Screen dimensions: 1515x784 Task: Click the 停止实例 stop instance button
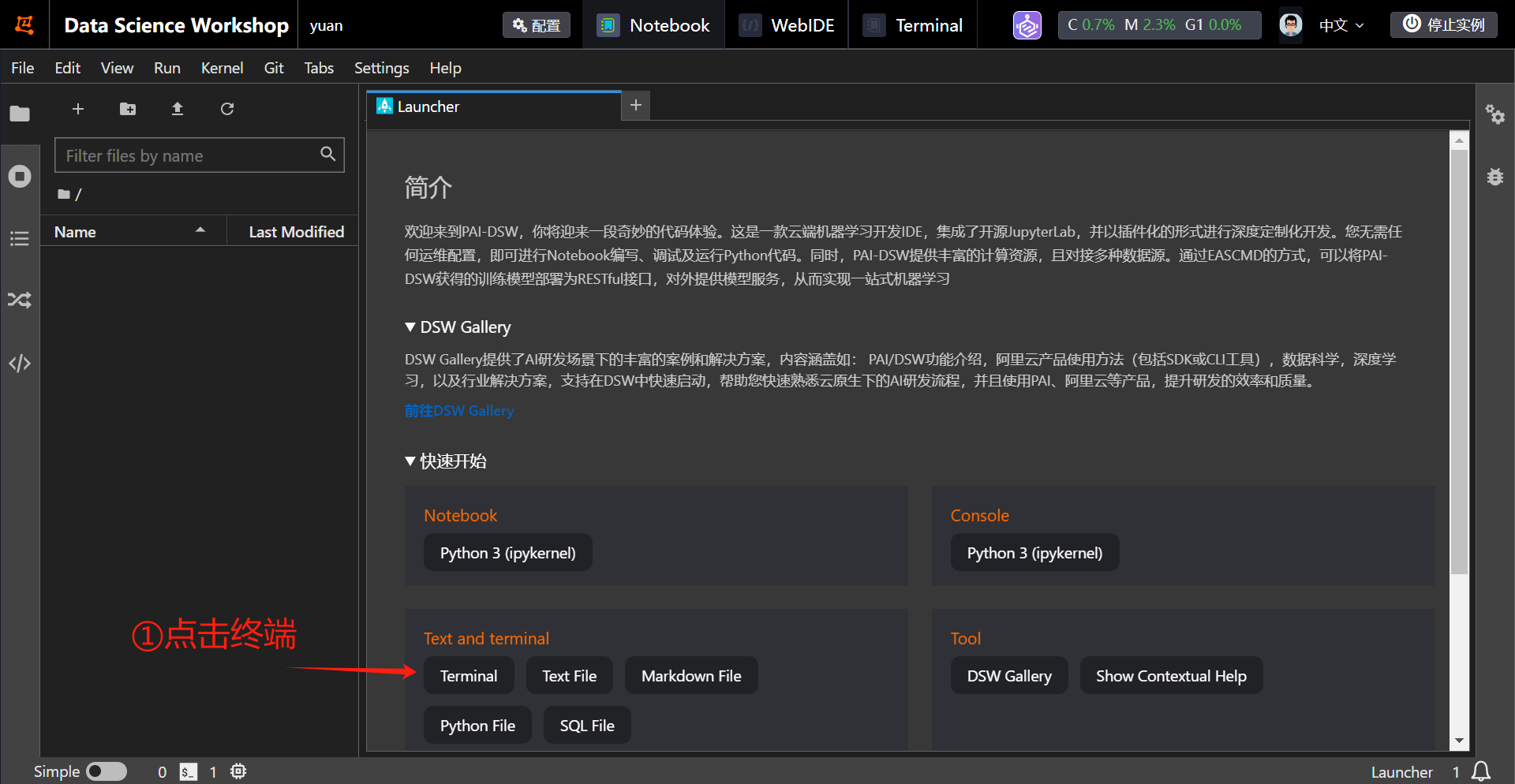point(1444,25)
